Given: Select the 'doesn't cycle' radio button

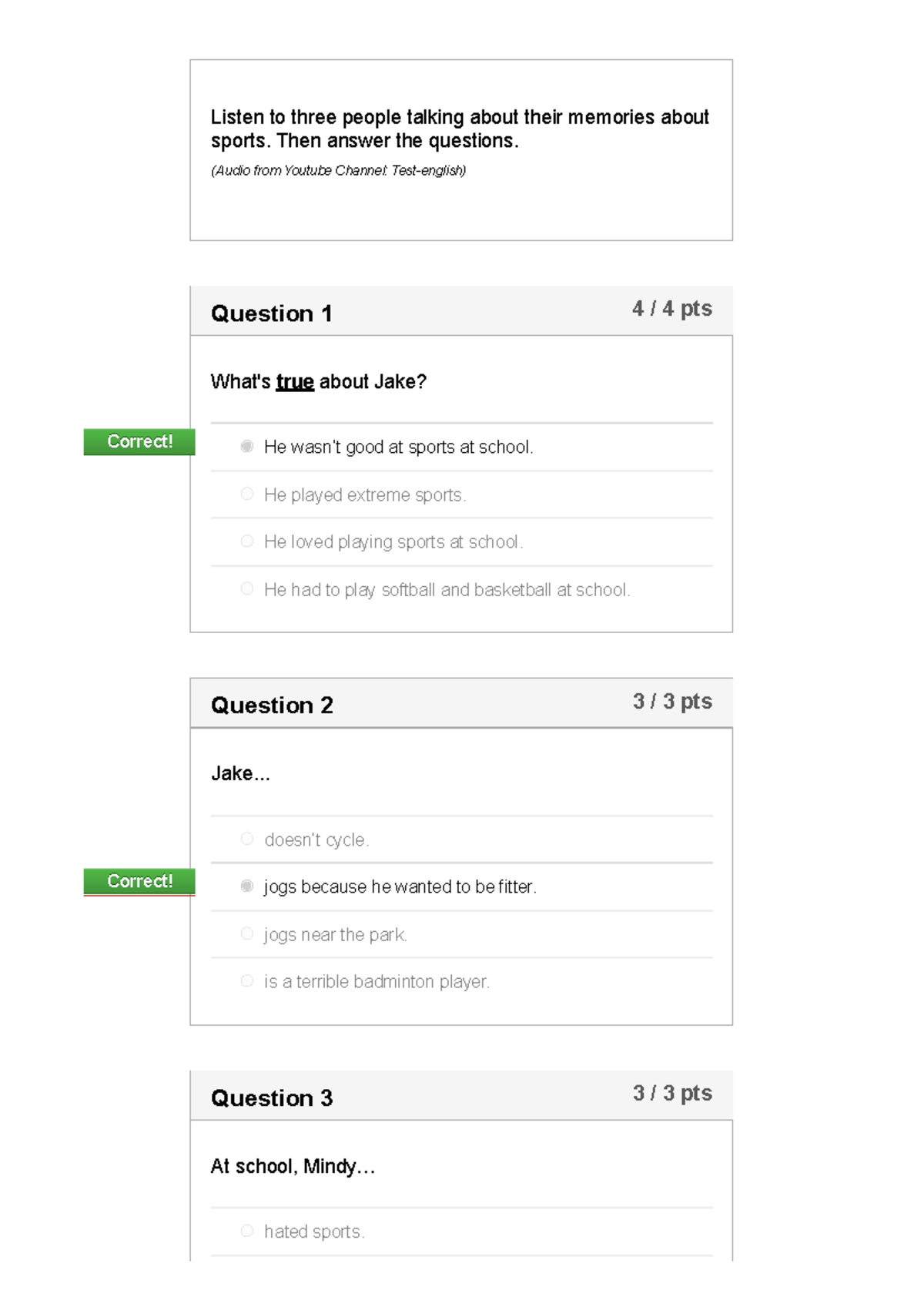Looking at the screenshot, I should (246, 838).
